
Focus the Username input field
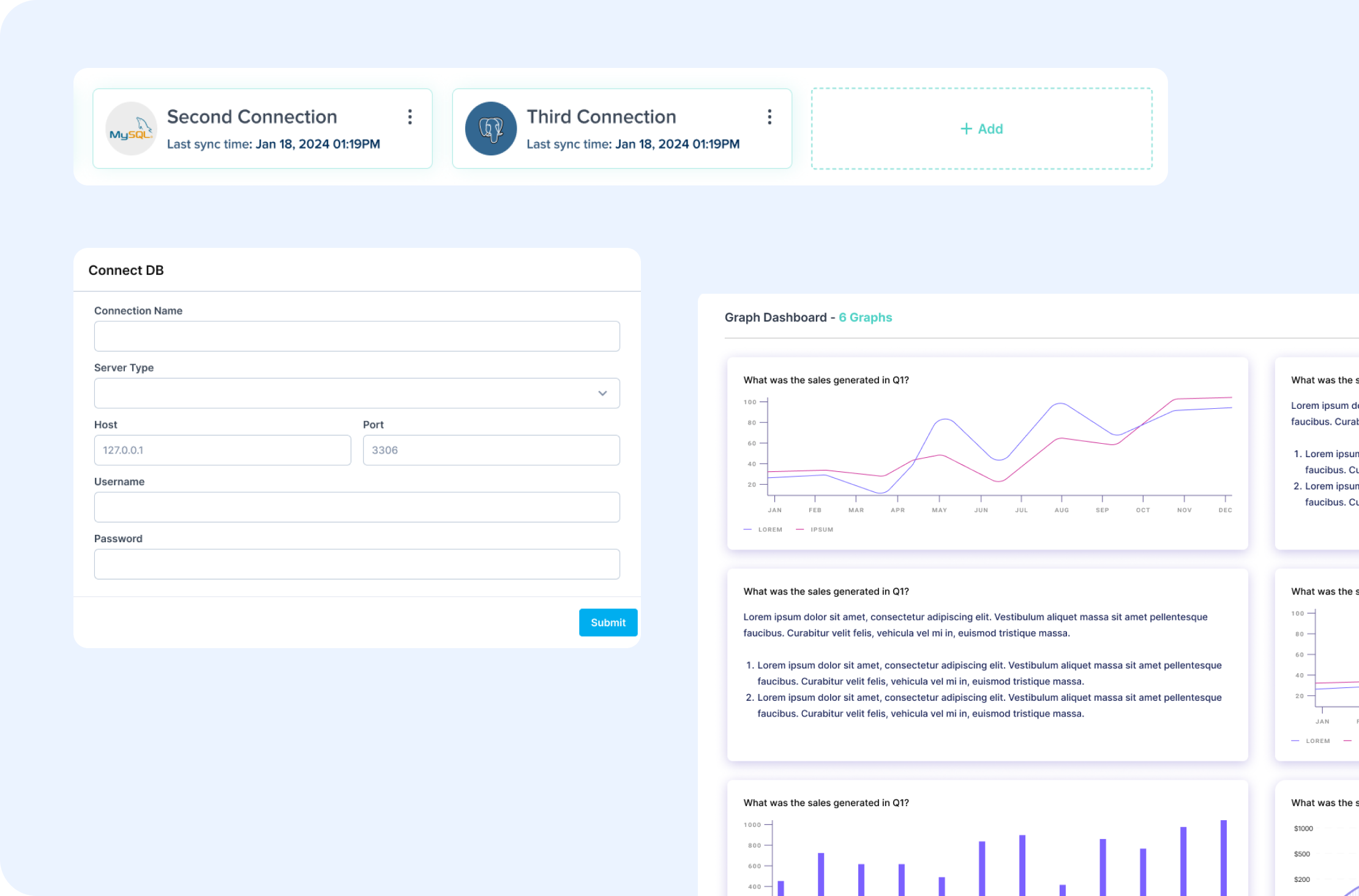[357, 507]
